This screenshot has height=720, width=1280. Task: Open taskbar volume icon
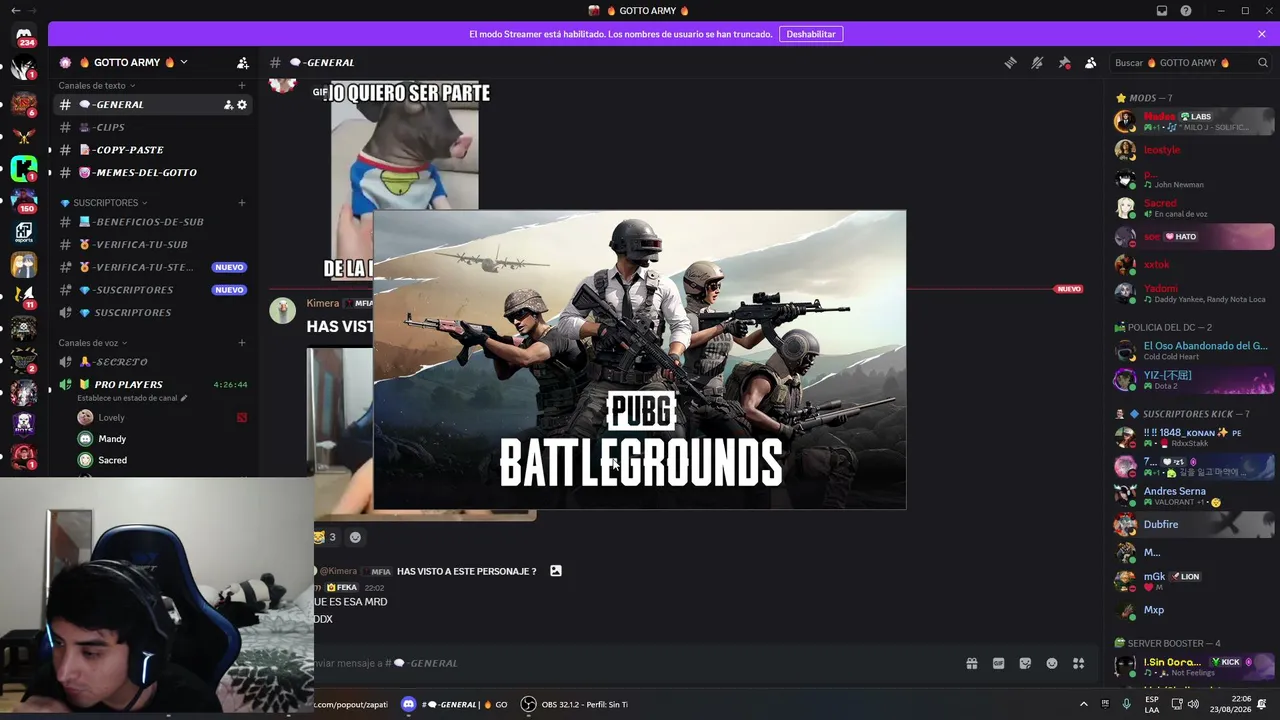pos(1194,704)
